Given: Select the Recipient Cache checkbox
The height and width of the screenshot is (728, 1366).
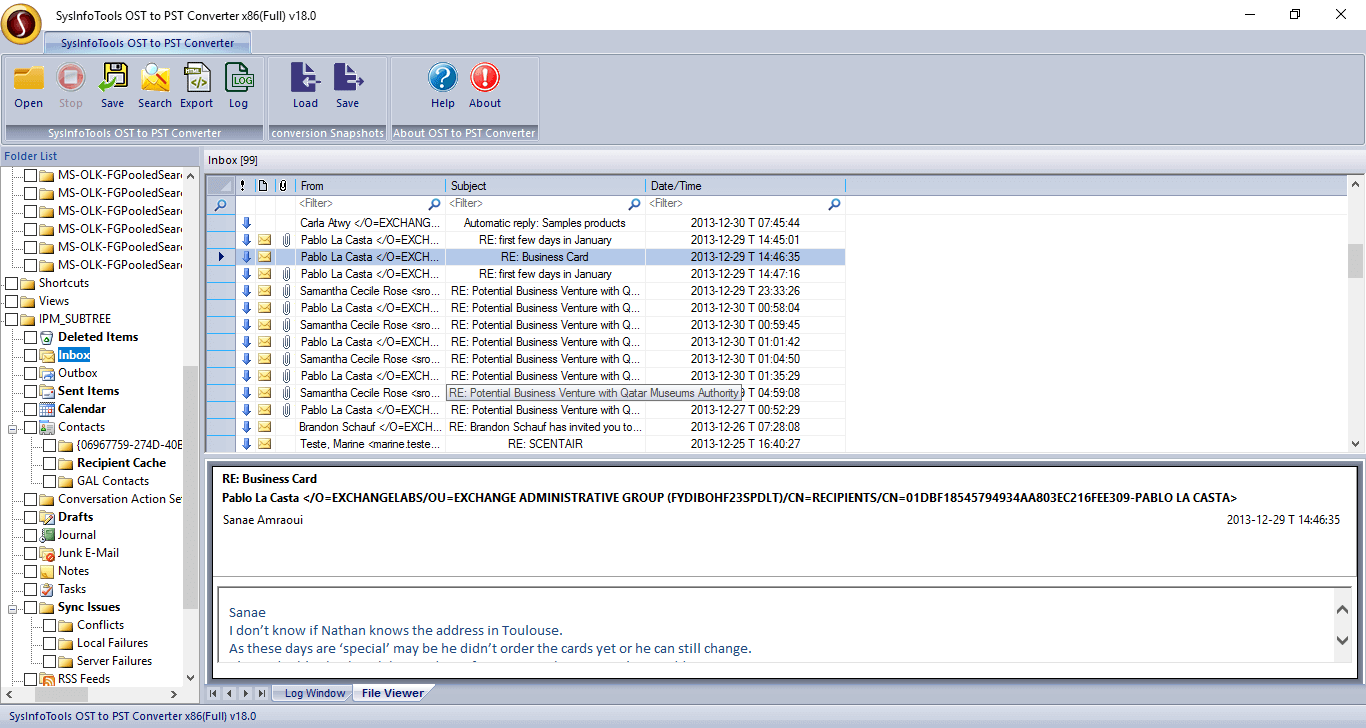Looking at the screenshot, I should (x=50, y=463).
